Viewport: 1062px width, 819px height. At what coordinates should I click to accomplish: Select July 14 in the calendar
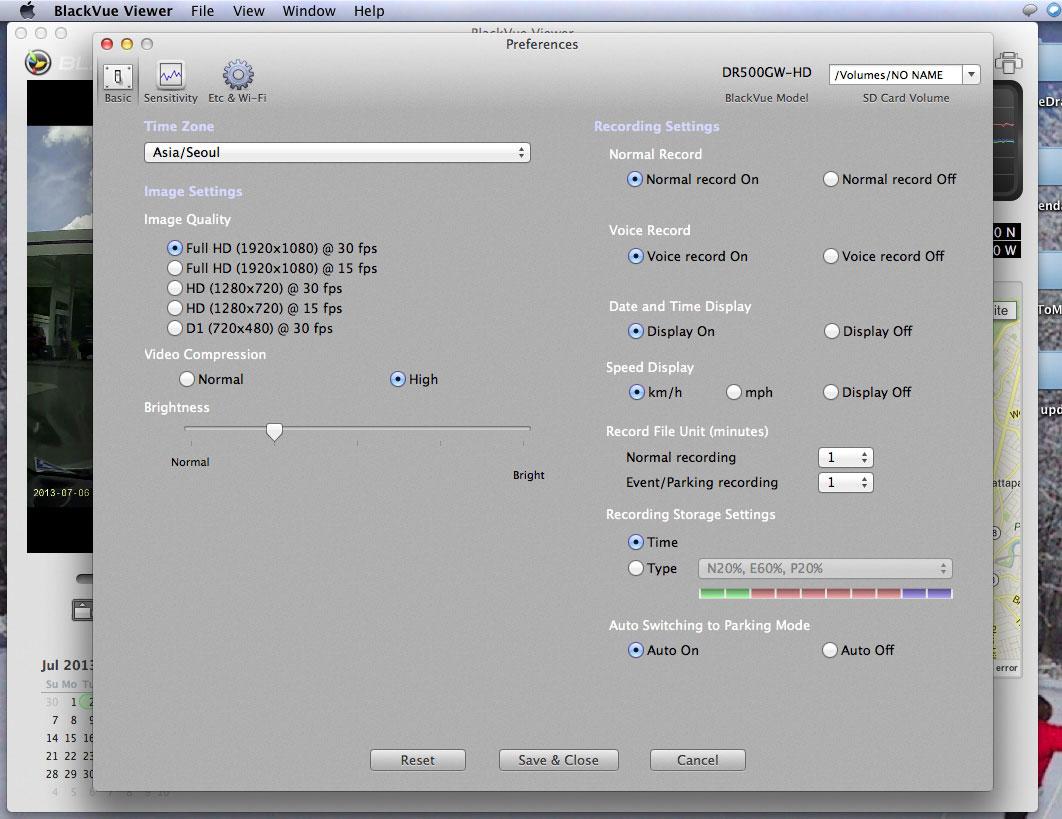click(52, 738)
